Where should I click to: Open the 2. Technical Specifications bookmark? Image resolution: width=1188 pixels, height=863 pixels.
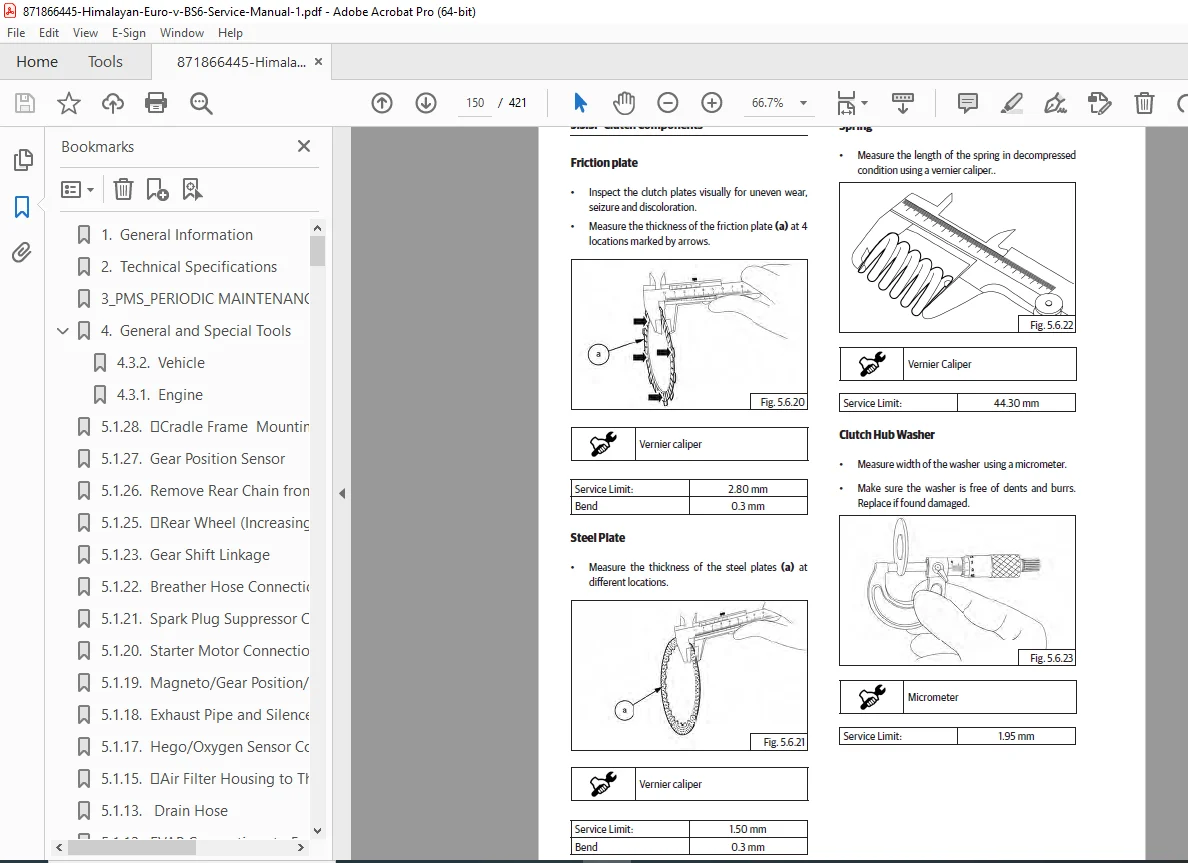coord(189,267)
